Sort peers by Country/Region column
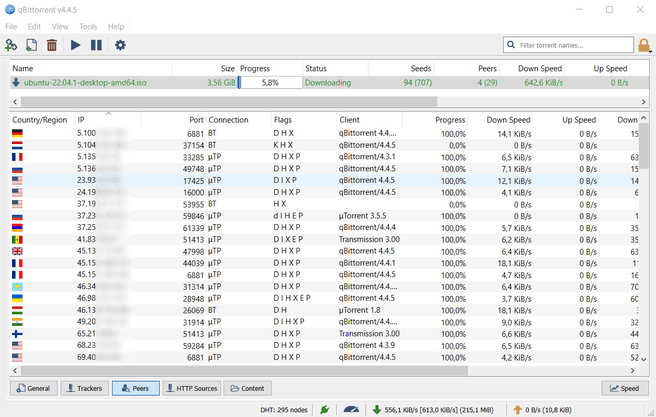The width and height of the screenshot is (656, 417). (x=42, y=120)
